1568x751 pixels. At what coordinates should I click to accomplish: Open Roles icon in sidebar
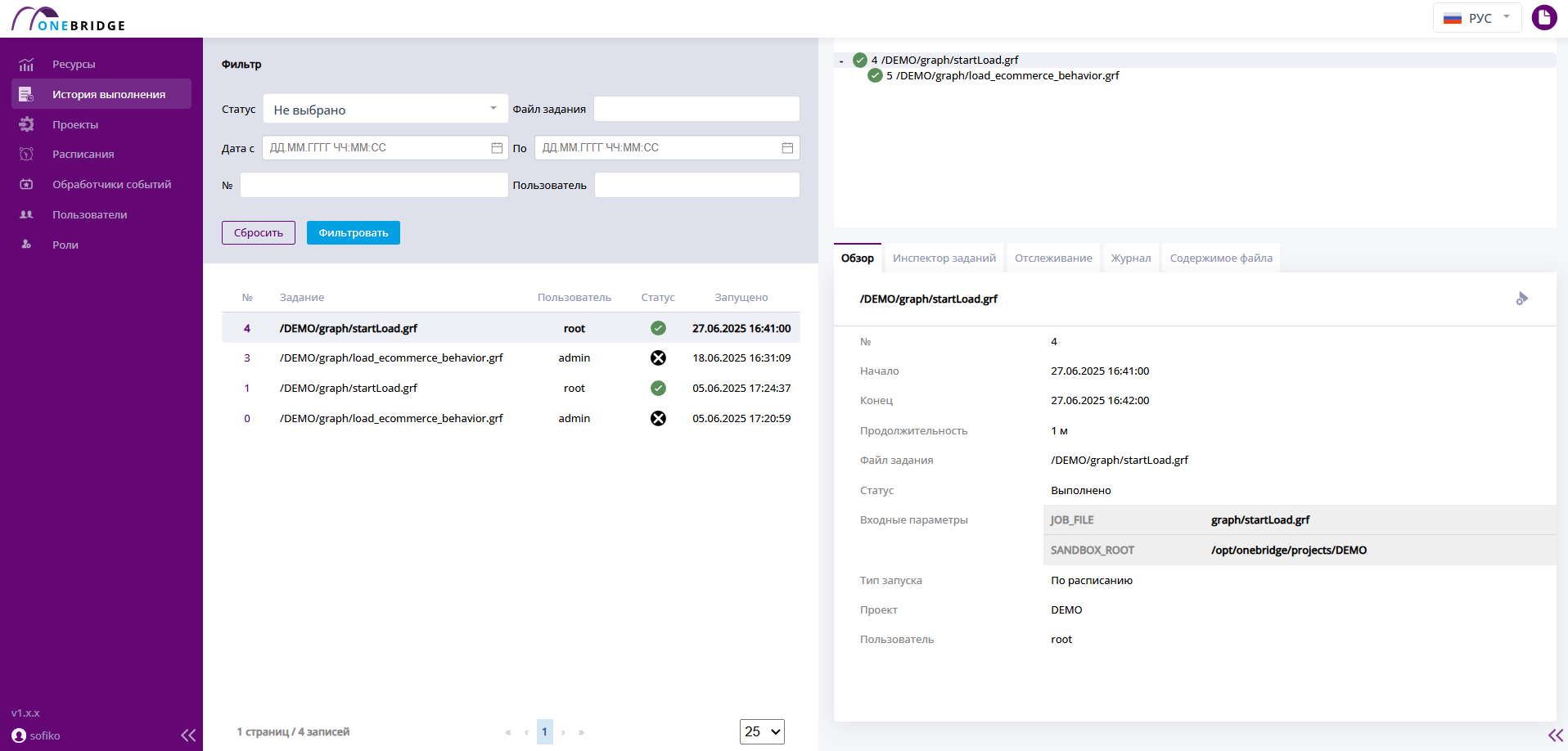[26, 245]
